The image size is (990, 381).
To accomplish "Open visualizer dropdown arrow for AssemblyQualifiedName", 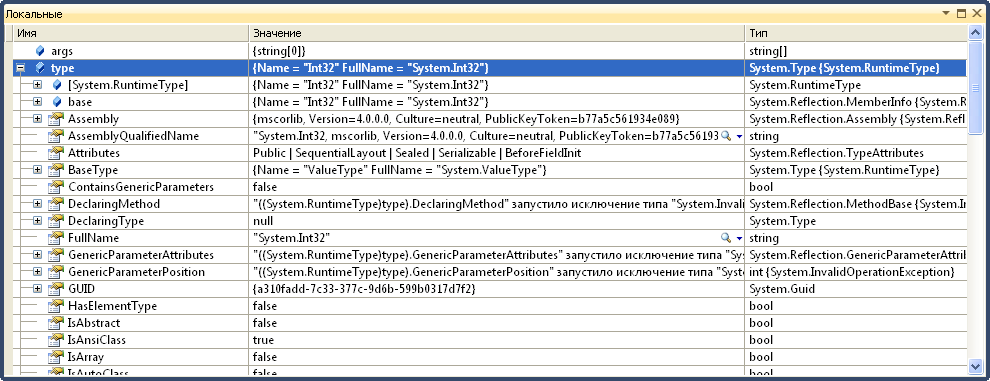I will (x=739, y=136).
